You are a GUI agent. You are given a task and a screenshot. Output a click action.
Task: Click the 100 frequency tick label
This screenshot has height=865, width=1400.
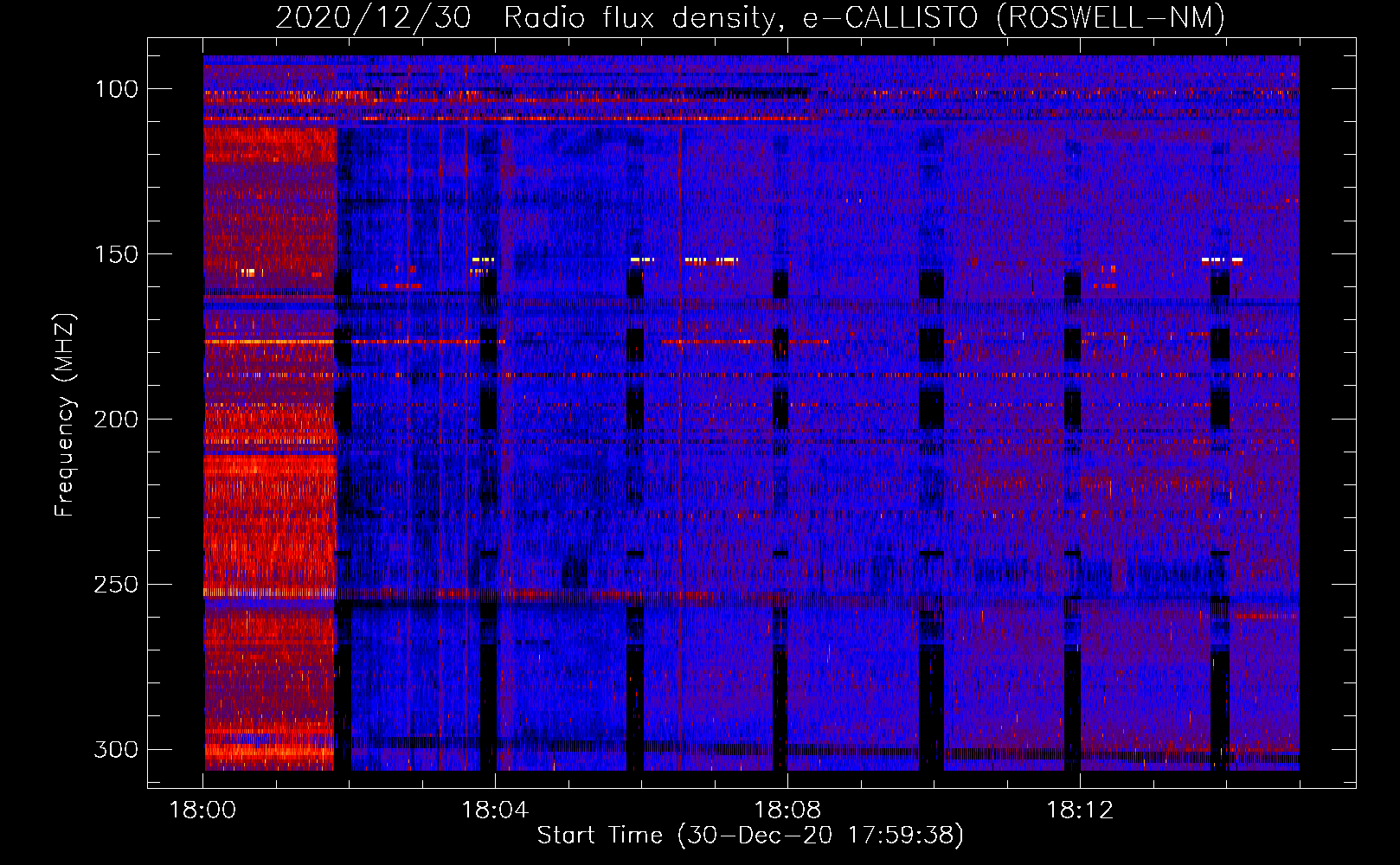[116, 89]
